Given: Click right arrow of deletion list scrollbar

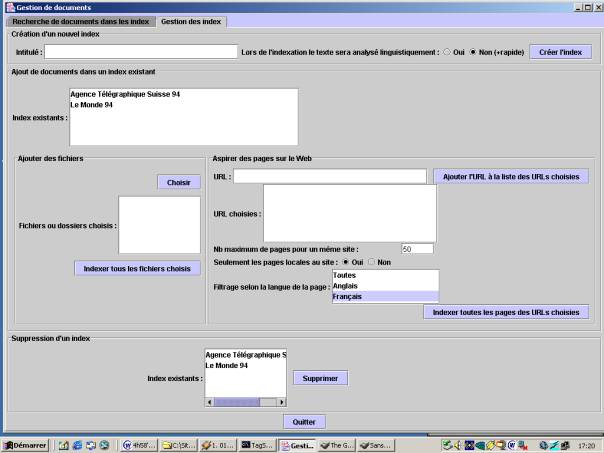Looking at the screenshot, I should tap(282, 402).
